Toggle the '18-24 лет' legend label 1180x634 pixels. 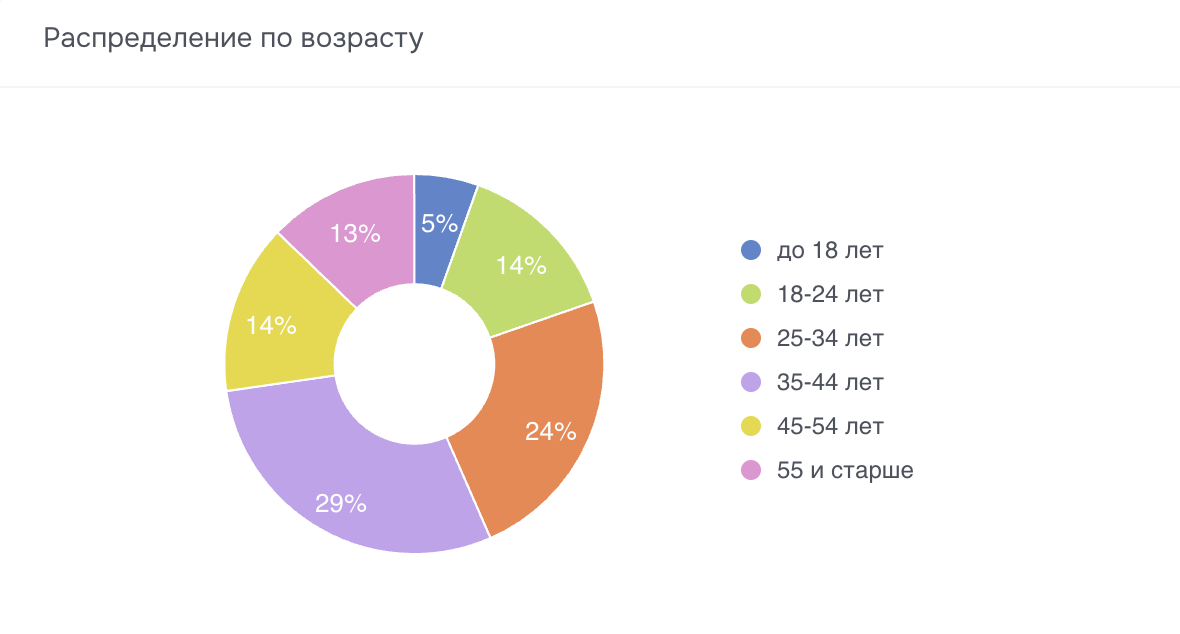(830, 294)
